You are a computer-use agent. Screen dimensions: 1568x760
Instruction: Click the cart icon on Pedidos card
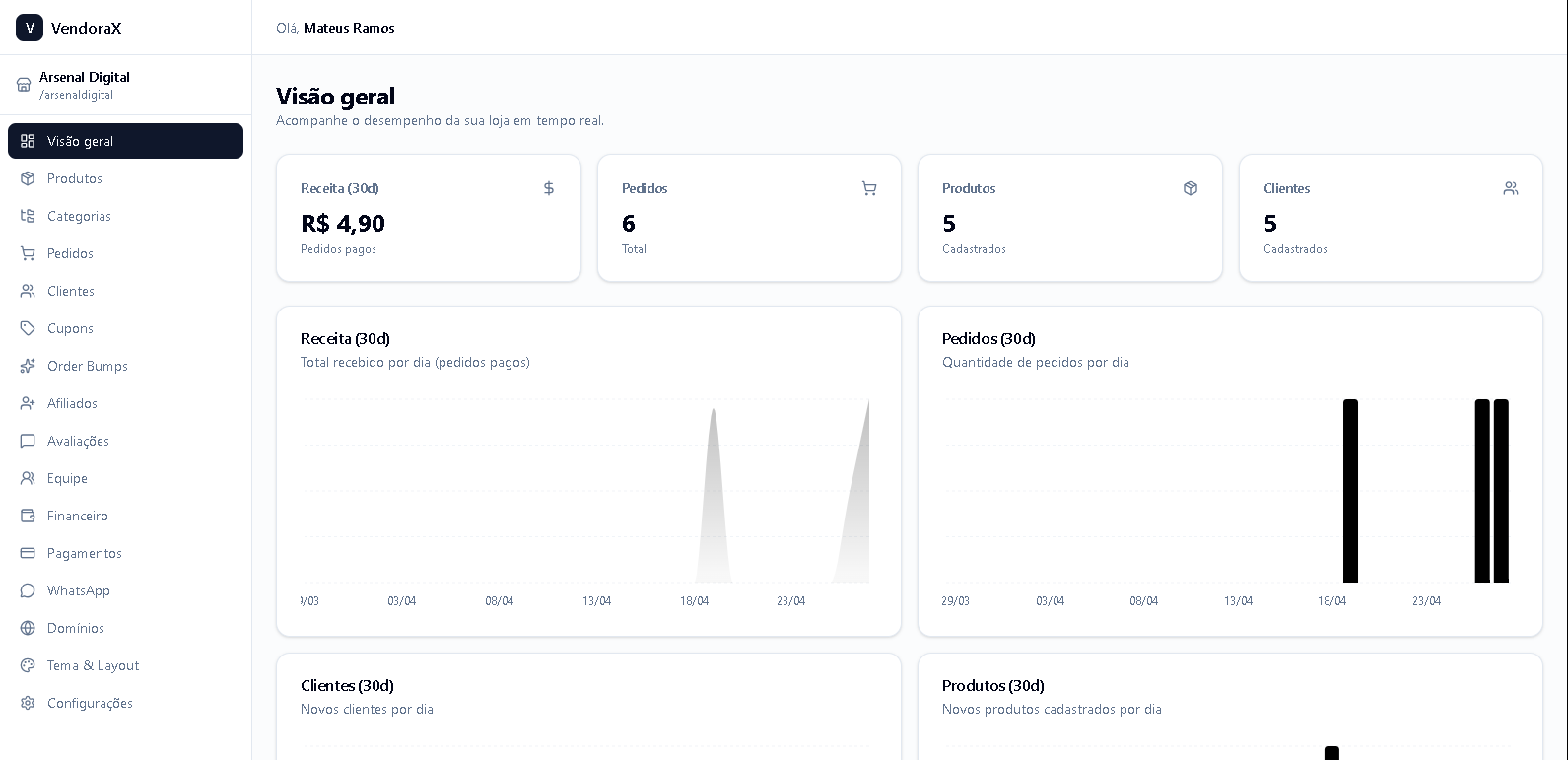tap(869, 188)
